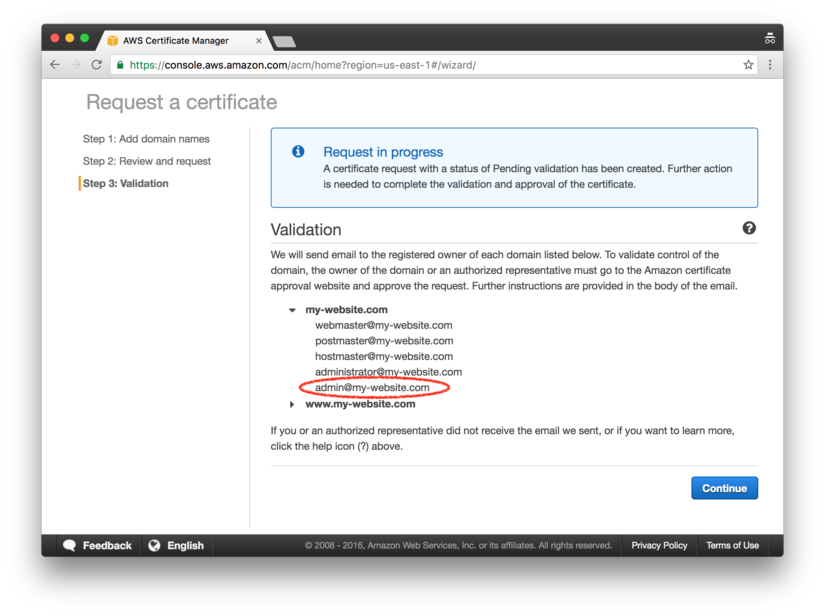Reload the page
Screen dimensions: 825x616
[x=97, y=65]
